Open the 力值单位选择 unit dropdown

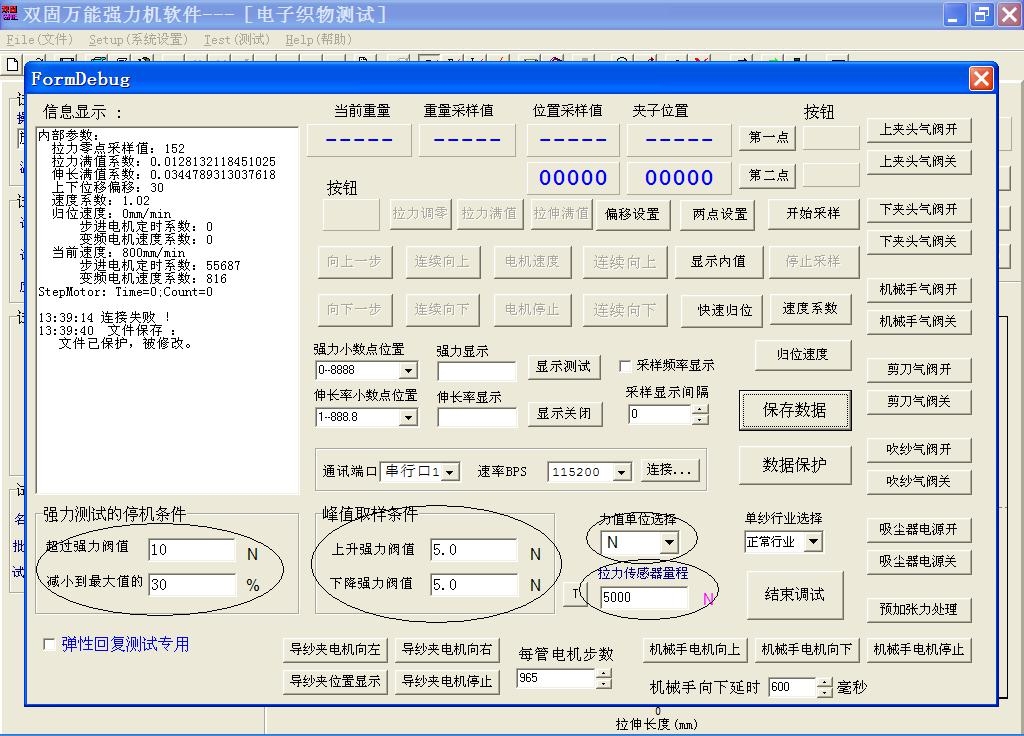[668, 542]
